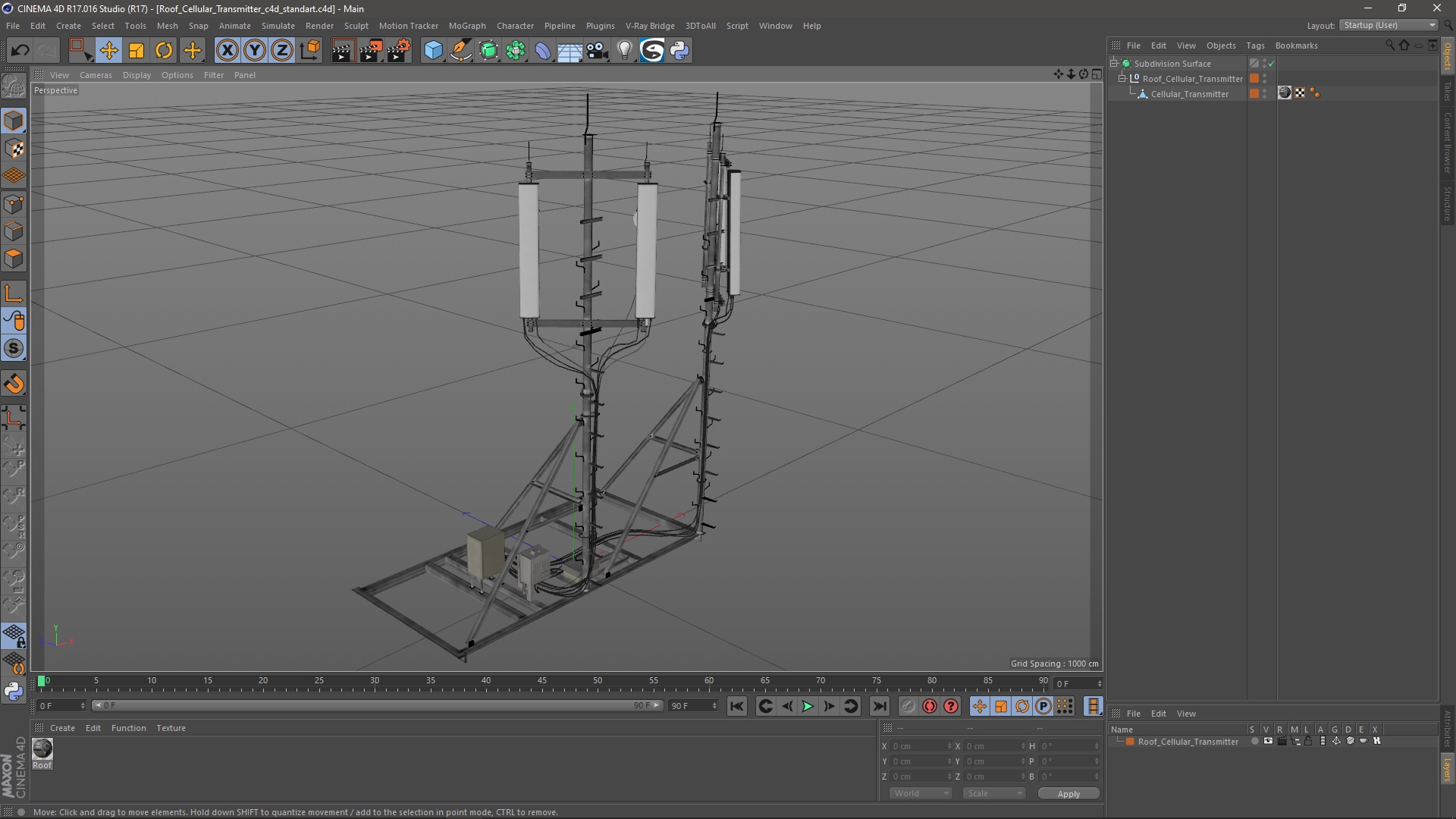Switch to Polygons mode in left sidebar

coord(14,259)
